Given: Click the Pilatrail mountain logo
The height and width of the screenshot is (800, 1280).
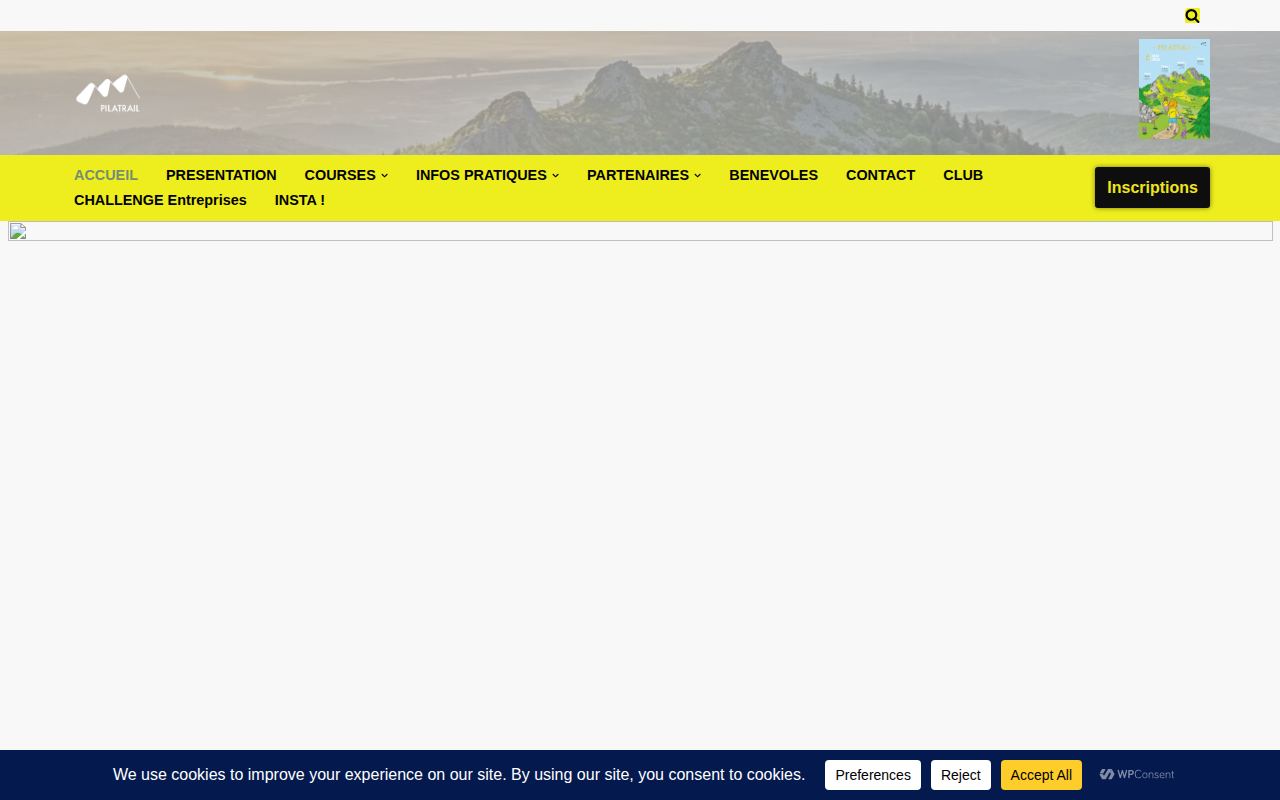Looking at the screenshot, I should point(108,93).
